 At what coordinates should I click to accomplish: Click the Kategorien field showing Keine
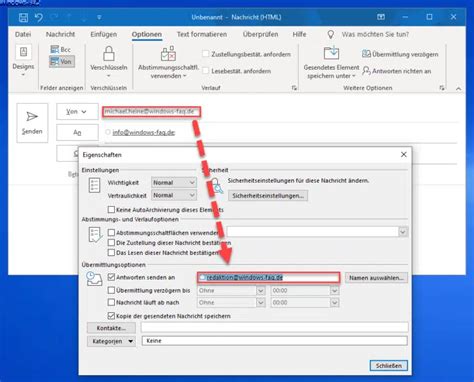pyautogui.click(x=274, y=341)
